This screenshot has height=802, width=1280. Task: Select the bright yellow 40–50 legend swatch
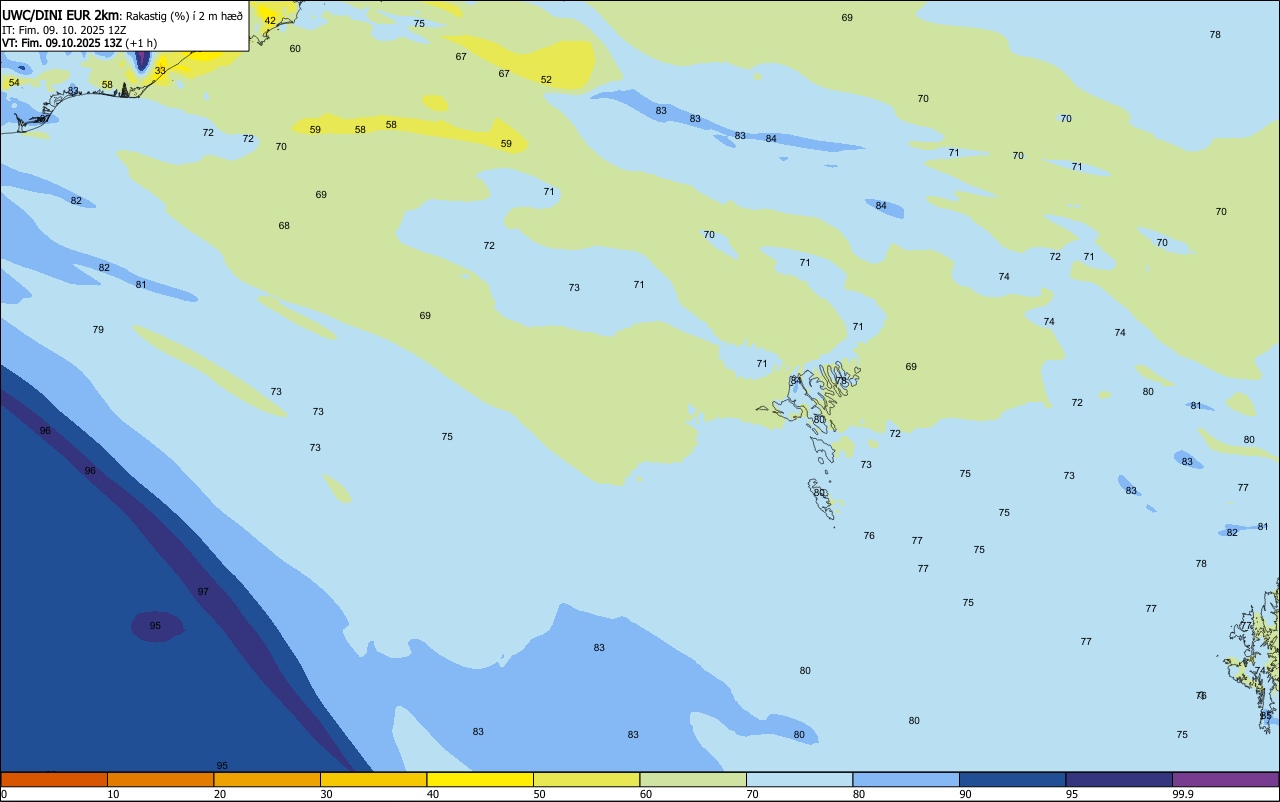(x=480, y=779)
